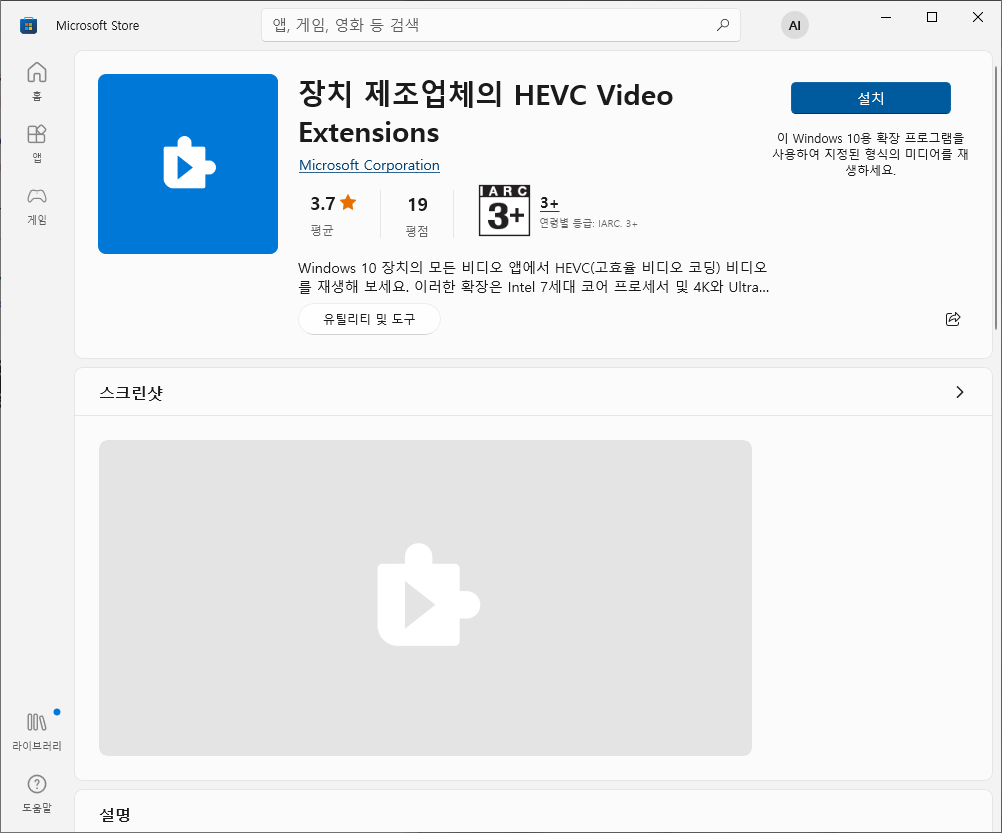Screen dimensions: 1002x833
Task: Click the vertical page scrollbar
Action: point(996,198)
